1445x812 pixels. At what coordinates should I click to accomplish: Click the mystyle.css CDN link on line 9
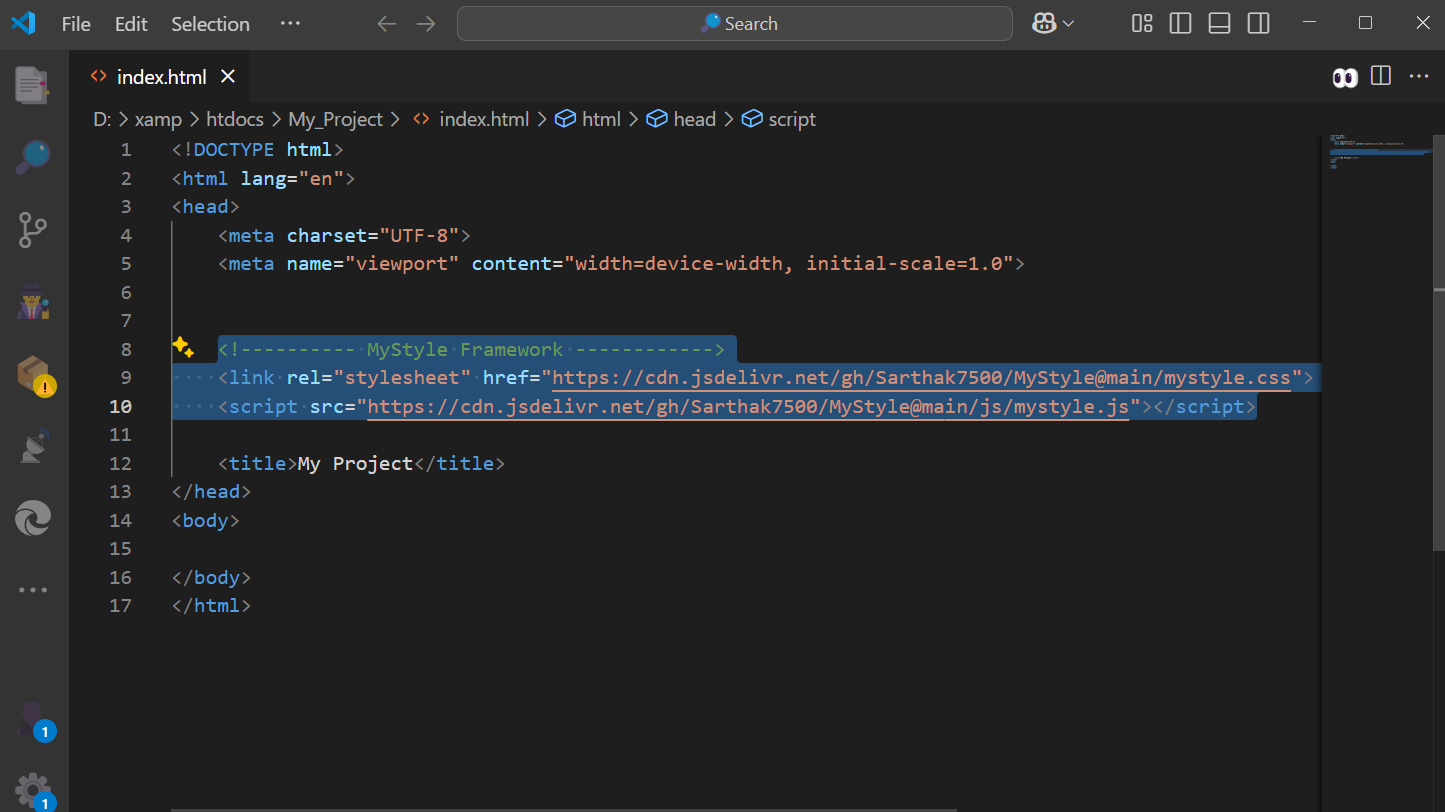pyautogui.click(x=920, y=378)
